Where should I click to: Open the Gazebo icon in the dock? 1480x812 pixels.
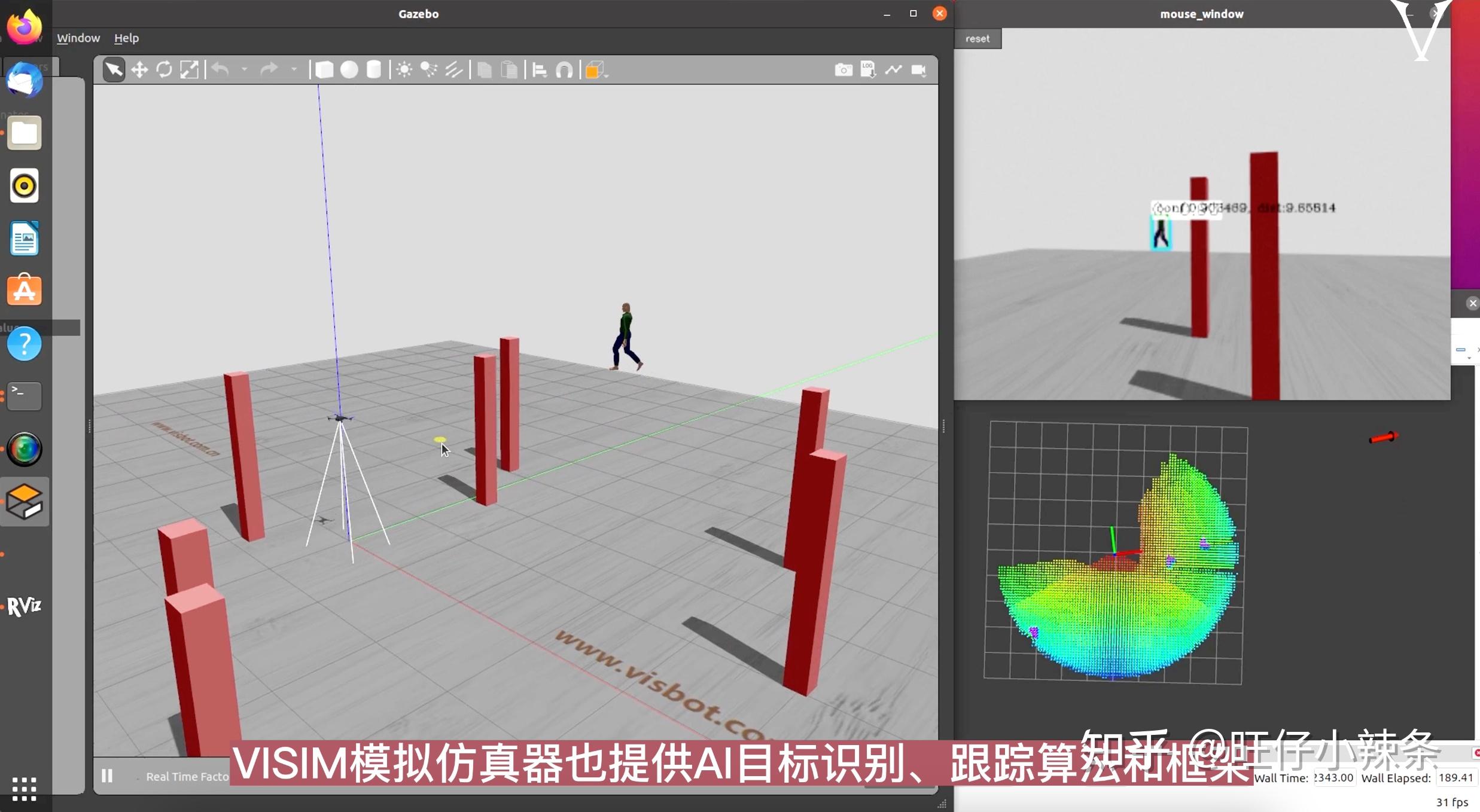[x=24, y=502]
